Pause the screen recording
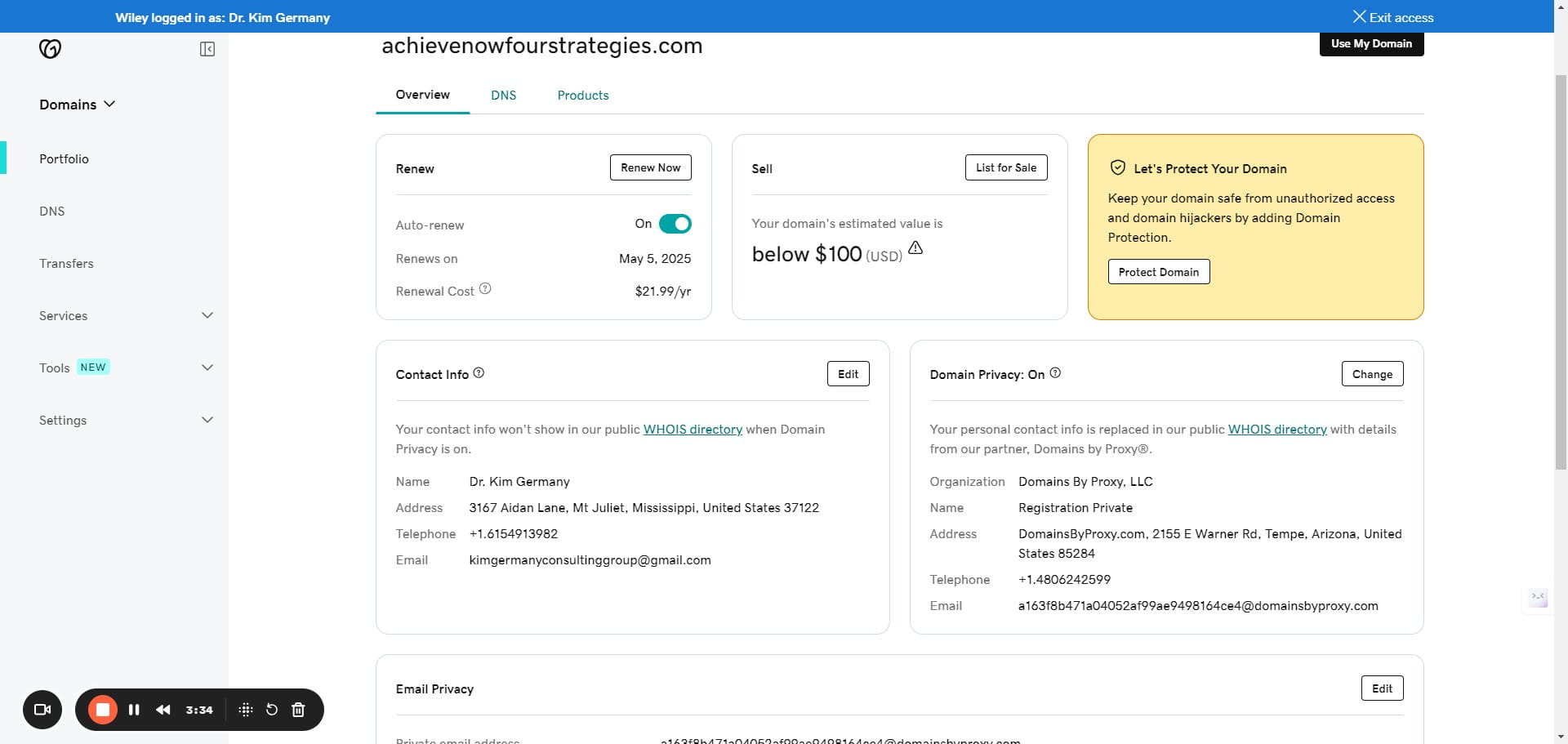1568x744 pixels. point(134,710)
